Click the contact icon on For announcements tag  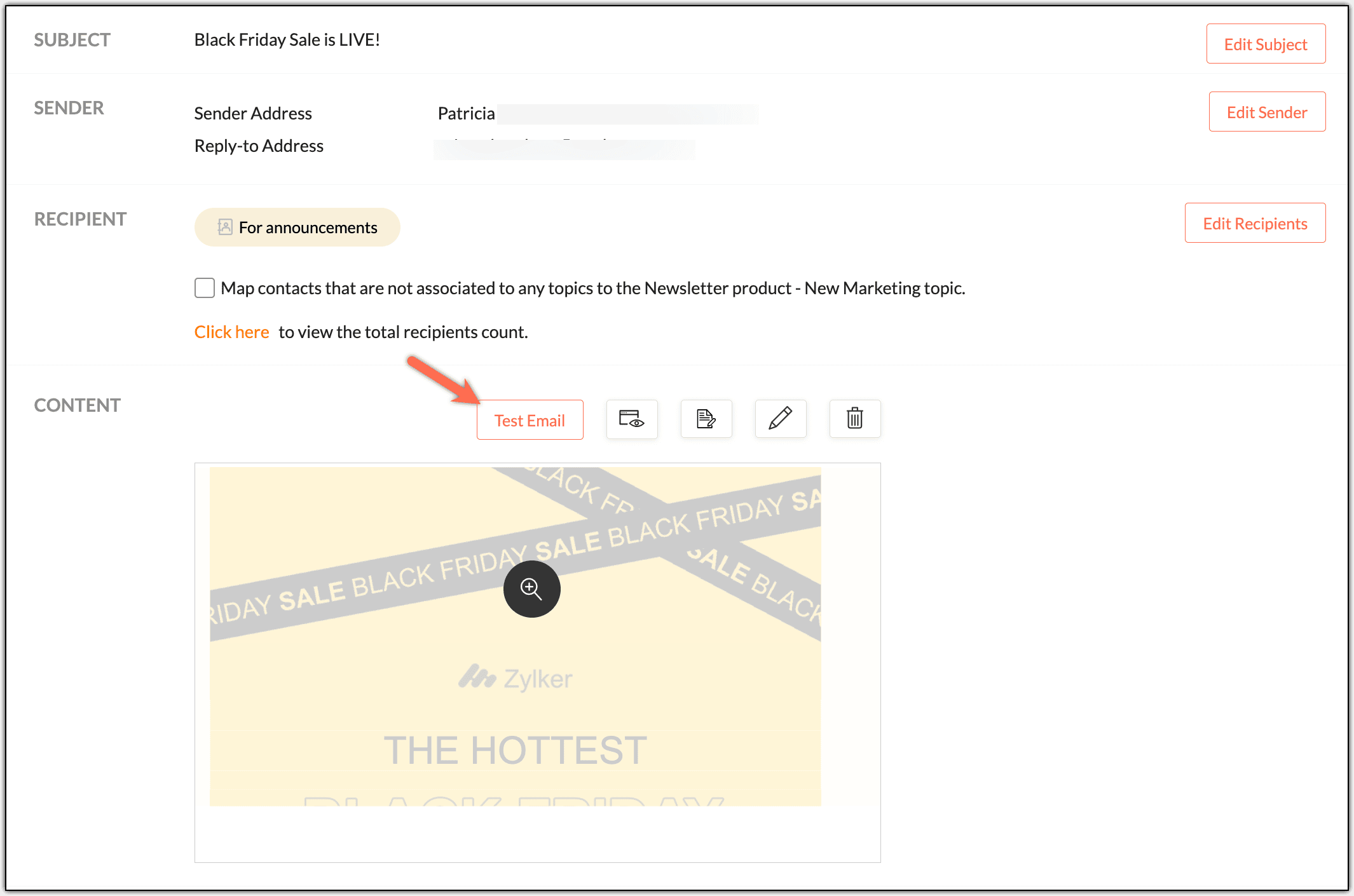224,227
